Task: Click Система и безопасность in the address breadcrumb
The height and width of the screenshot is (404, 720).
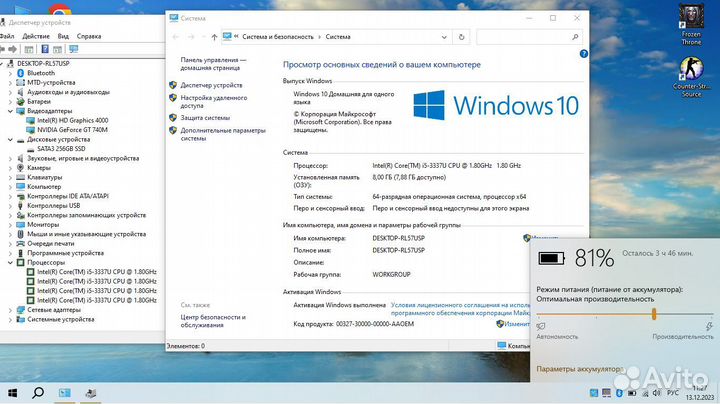Action: pyautogui.click(x=278, y=37)
